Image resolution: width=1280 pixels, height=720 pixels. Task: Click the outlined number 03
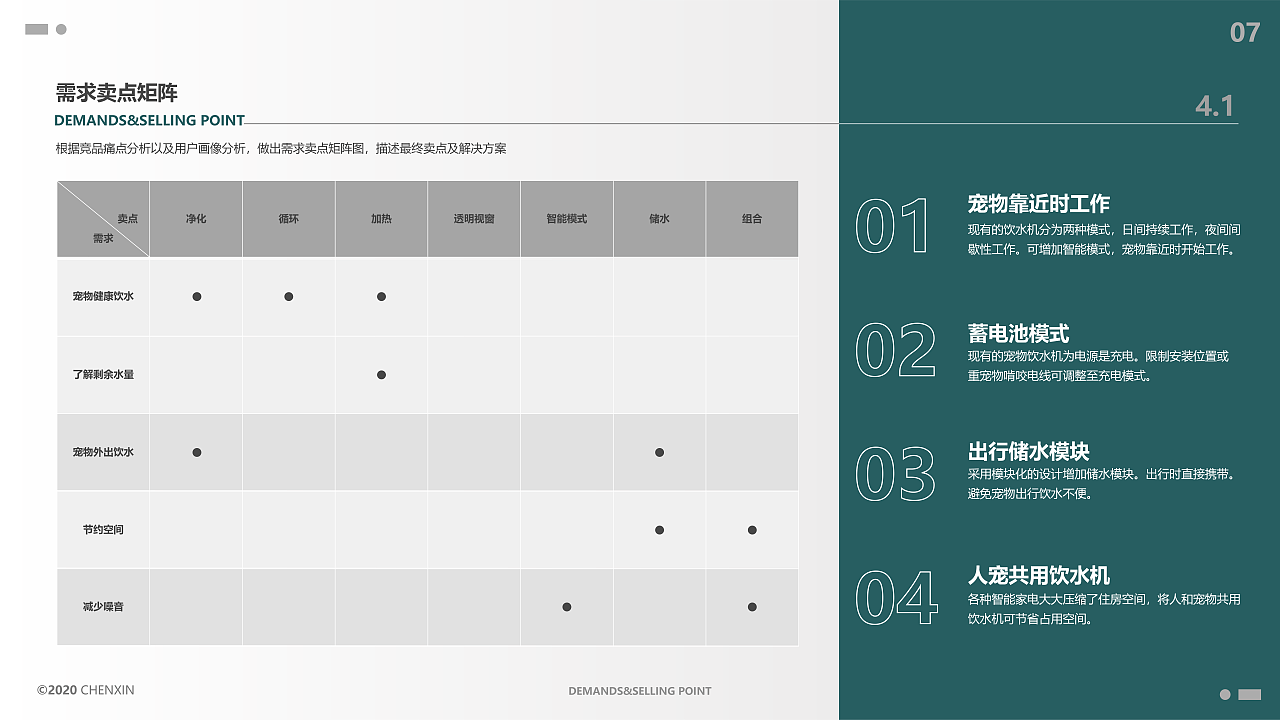[896, 474]
